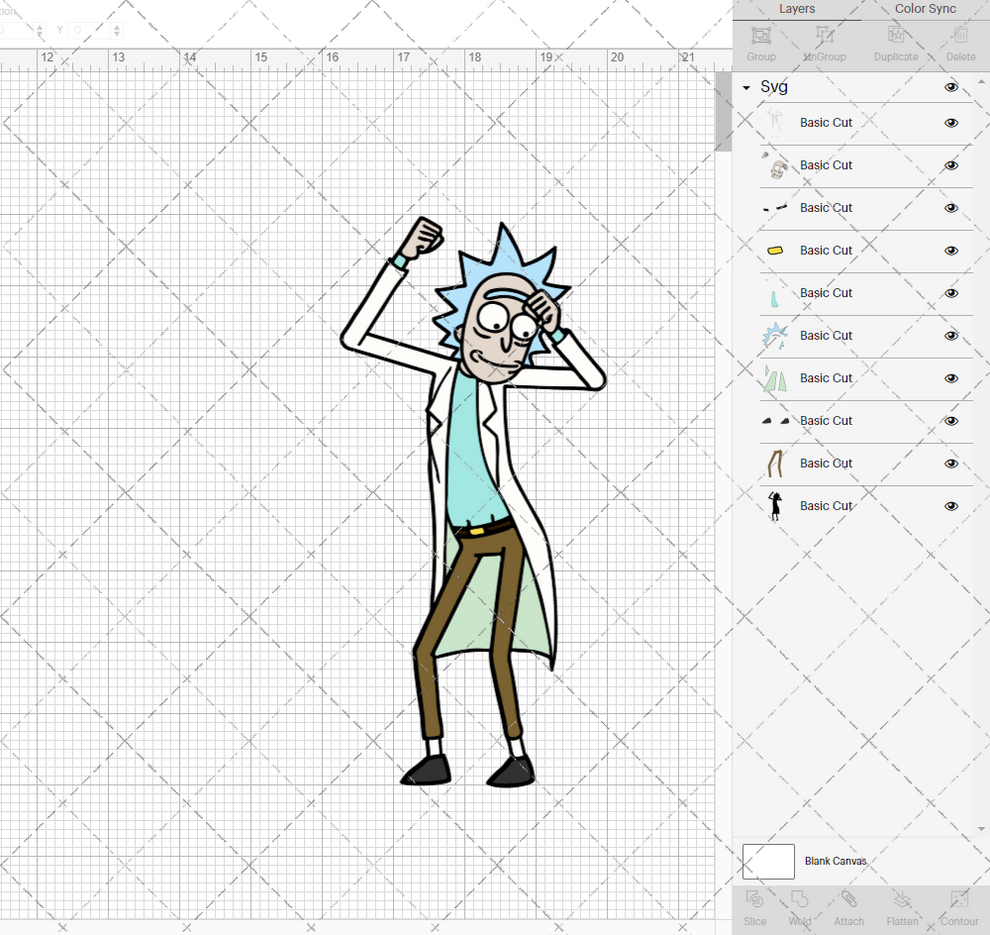Viewport: 990px width, 935px height.
Task: Click the vertical scrollbar beside the canvas
Action: 723,110
